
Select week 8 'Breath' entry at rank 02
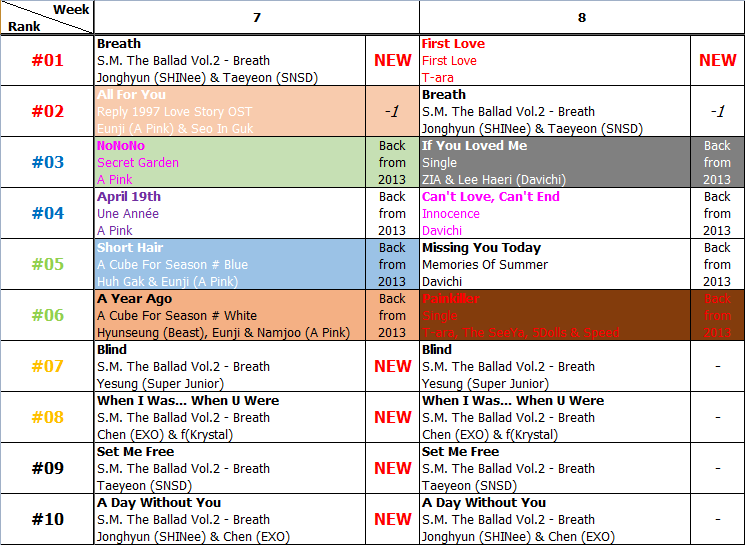pos(555,111)
